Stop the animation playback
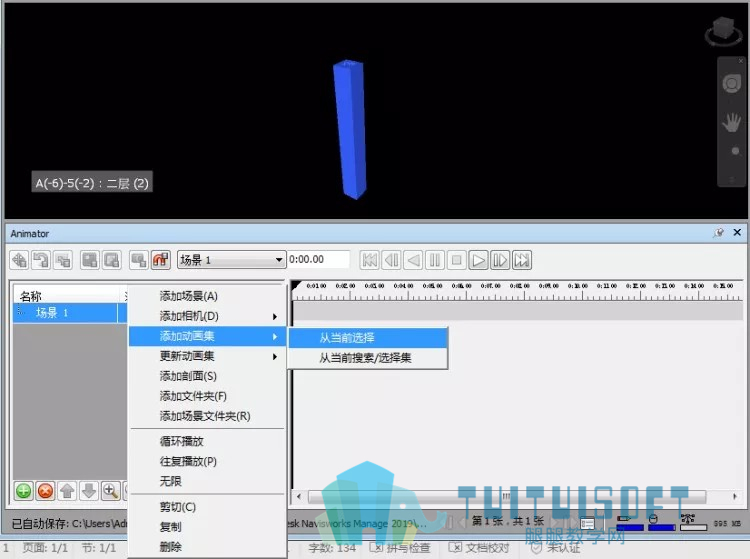The height and width of the screenshot is (559, 750). [457, 260]
